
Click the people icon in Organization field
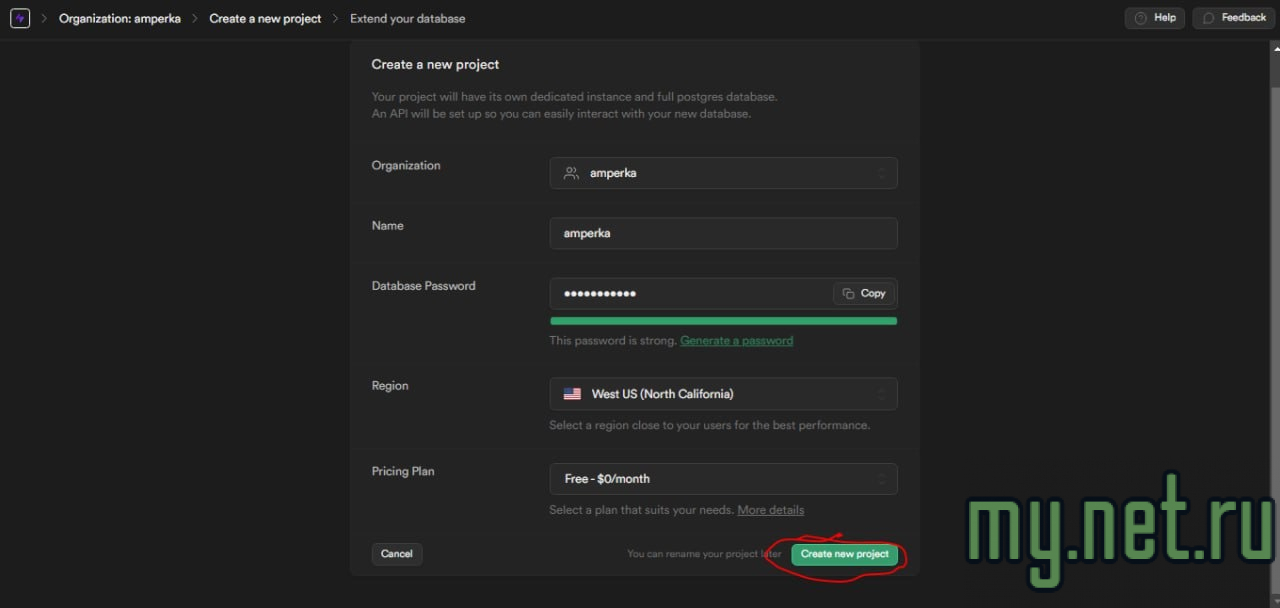571,173
